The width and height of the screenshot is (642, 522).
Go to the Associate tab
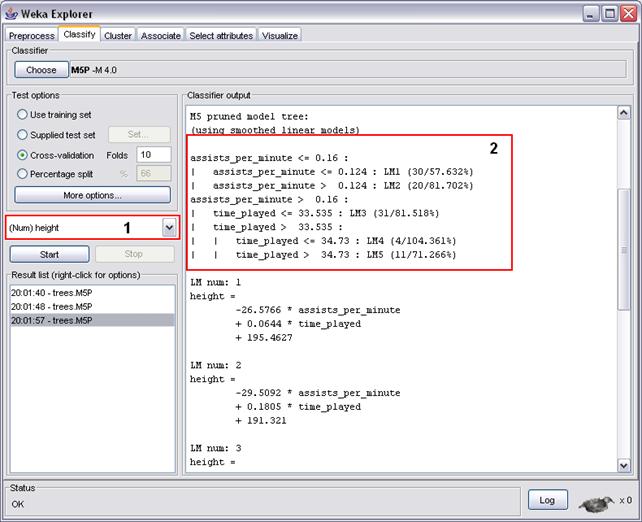[x=161, y=35]
